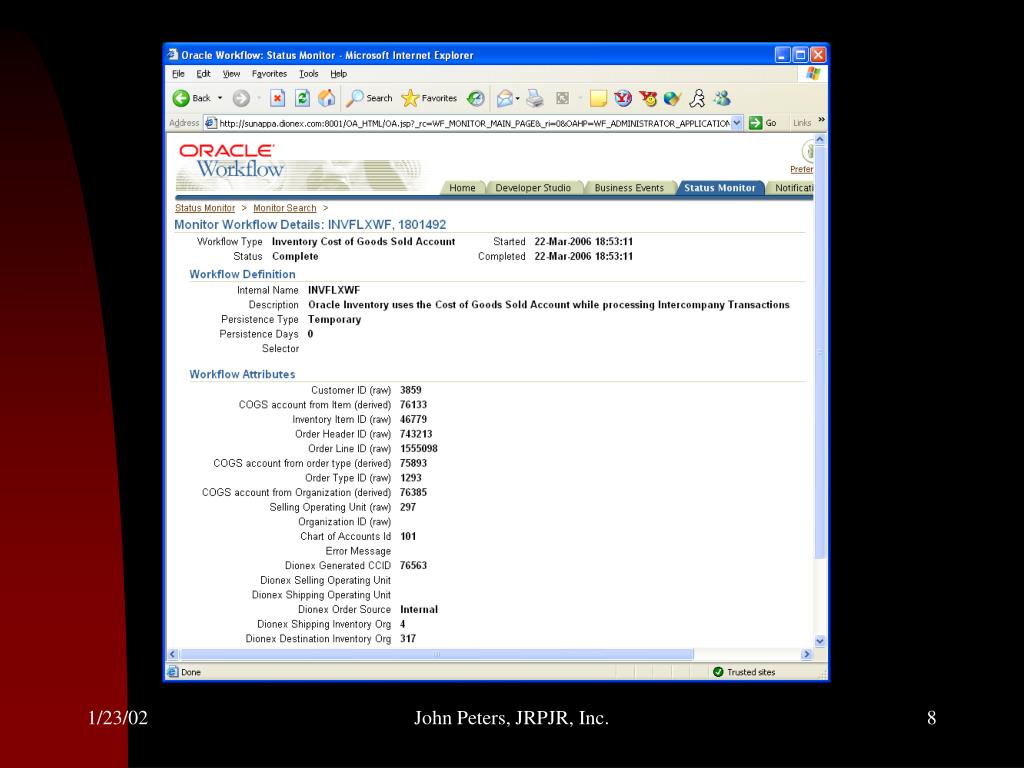Switch to the Developer Studio tab
Screen dimensions: 1024x768
click(x=533, y=188)
